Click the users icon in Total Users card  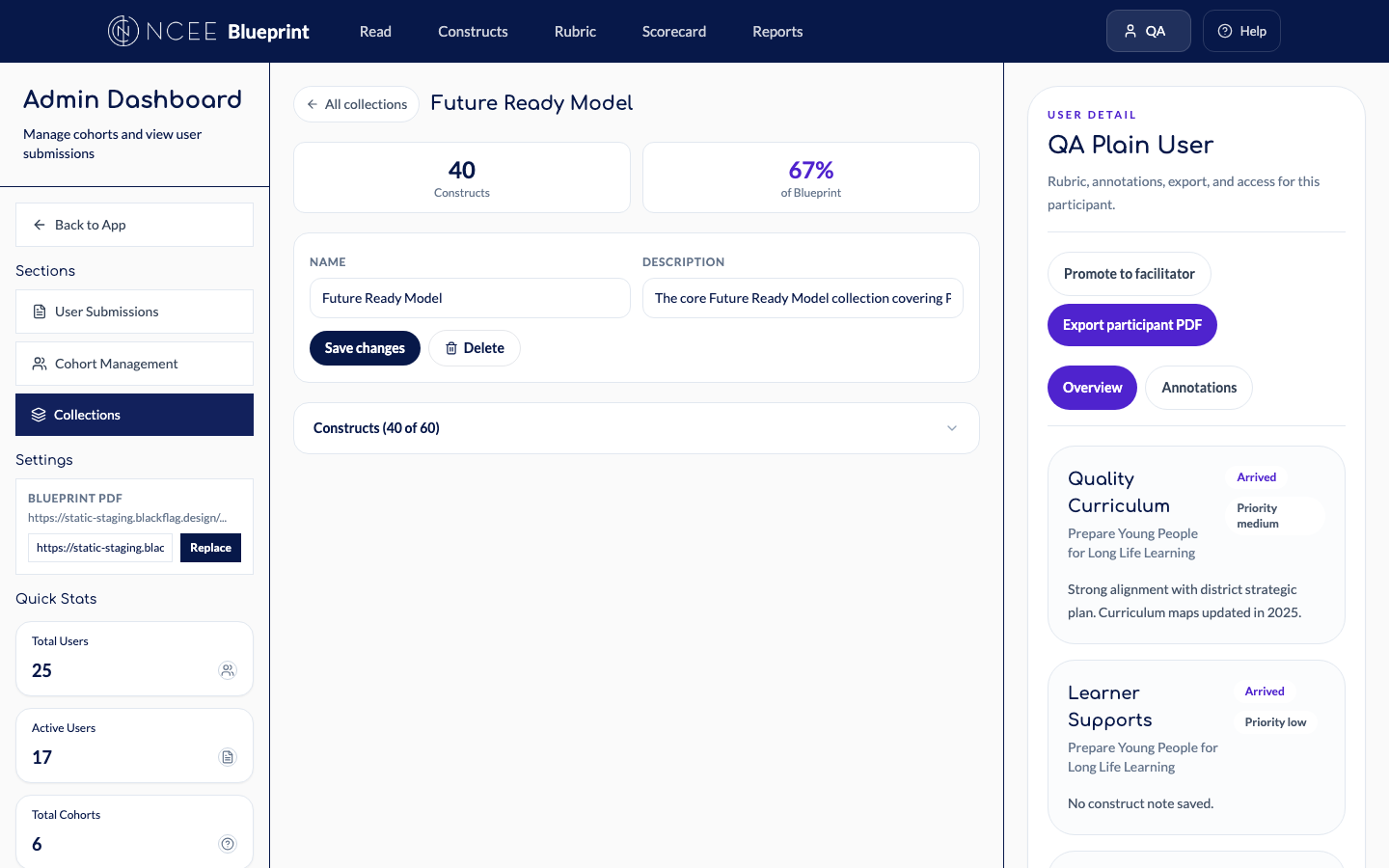(228, 670)
